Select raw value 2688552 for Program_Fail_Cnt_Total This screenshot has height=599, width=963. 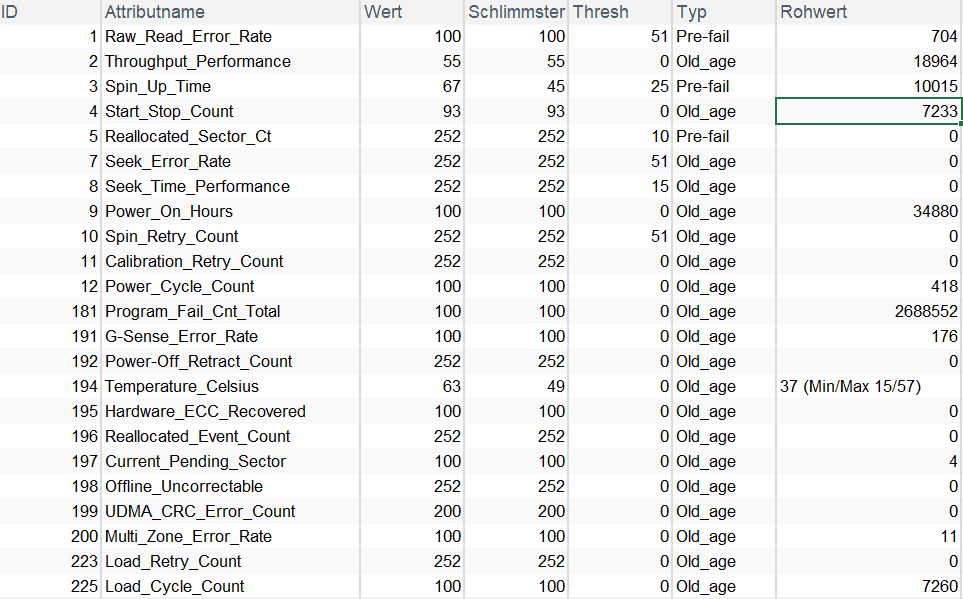926,312
